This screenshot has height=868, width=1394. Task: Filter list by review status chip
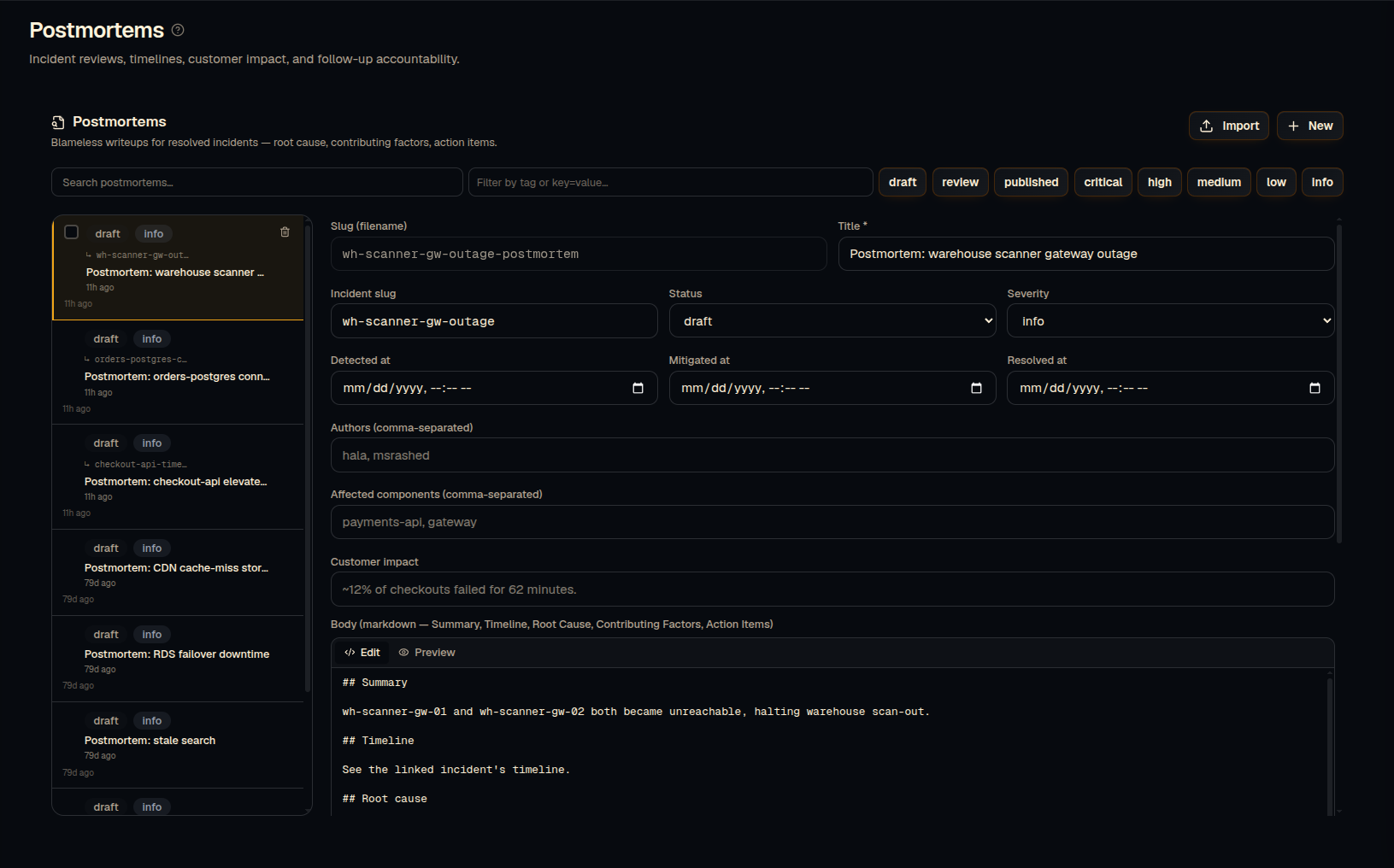click(x=961, y=182)
